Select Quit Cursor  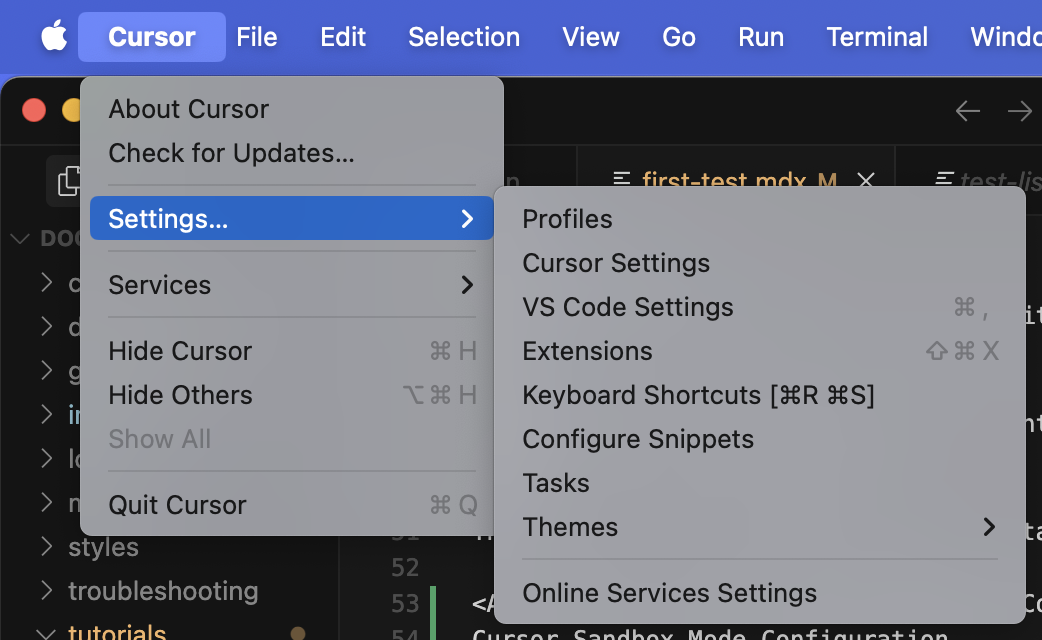[x=291, y=505]
